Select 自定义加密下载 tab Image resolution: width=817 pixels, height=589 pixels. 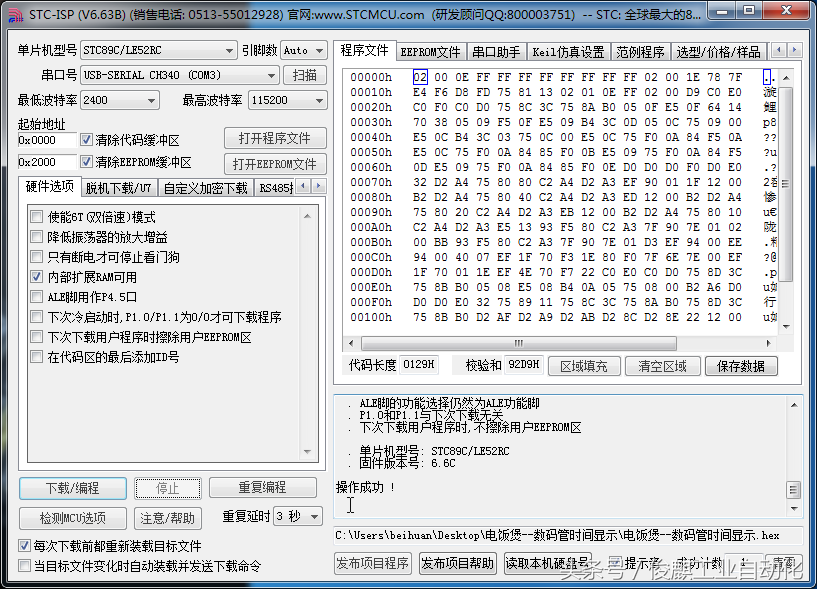coord(205,188)
